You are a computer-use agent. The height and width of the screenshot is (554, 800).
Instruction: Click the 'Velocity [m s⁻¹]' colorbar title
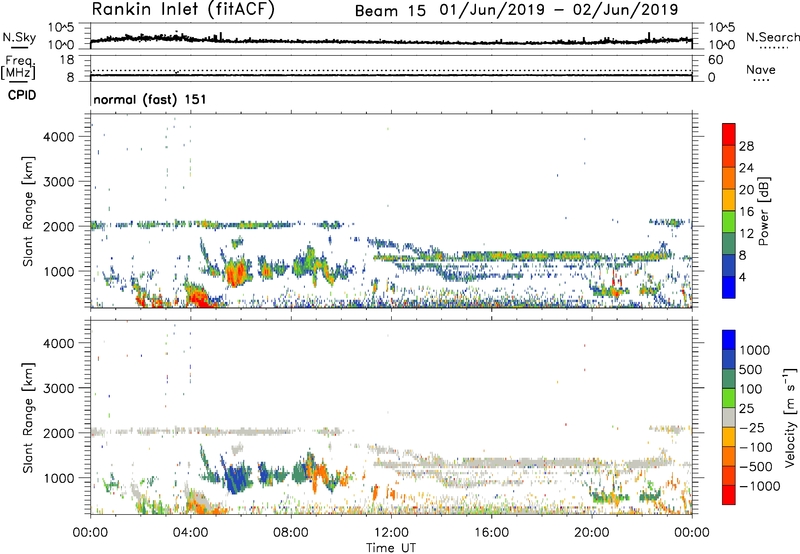(790, 417)
